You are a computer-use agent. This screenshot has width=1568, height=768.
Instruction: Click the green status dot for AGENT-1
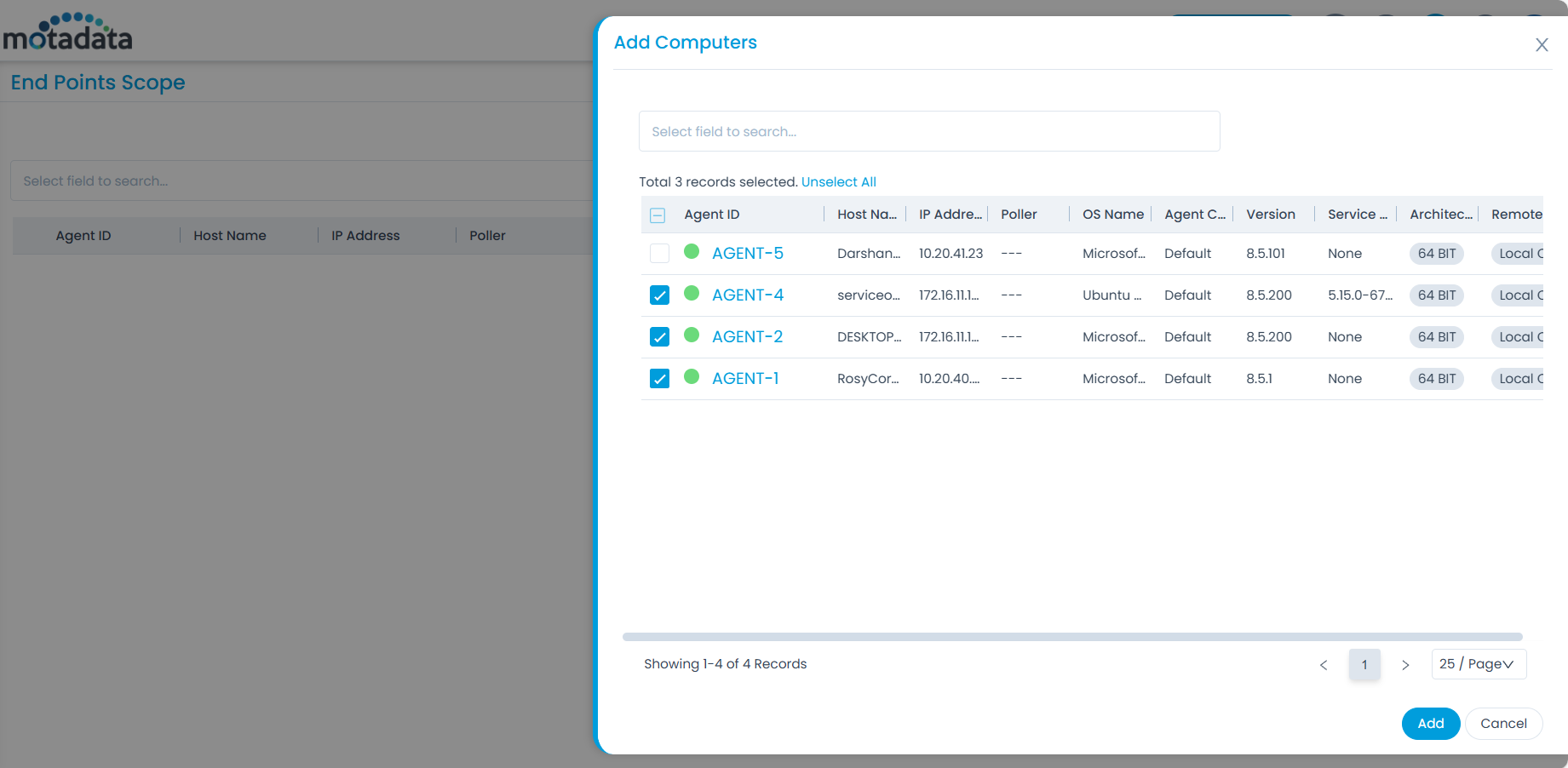(x=692, y=377)
